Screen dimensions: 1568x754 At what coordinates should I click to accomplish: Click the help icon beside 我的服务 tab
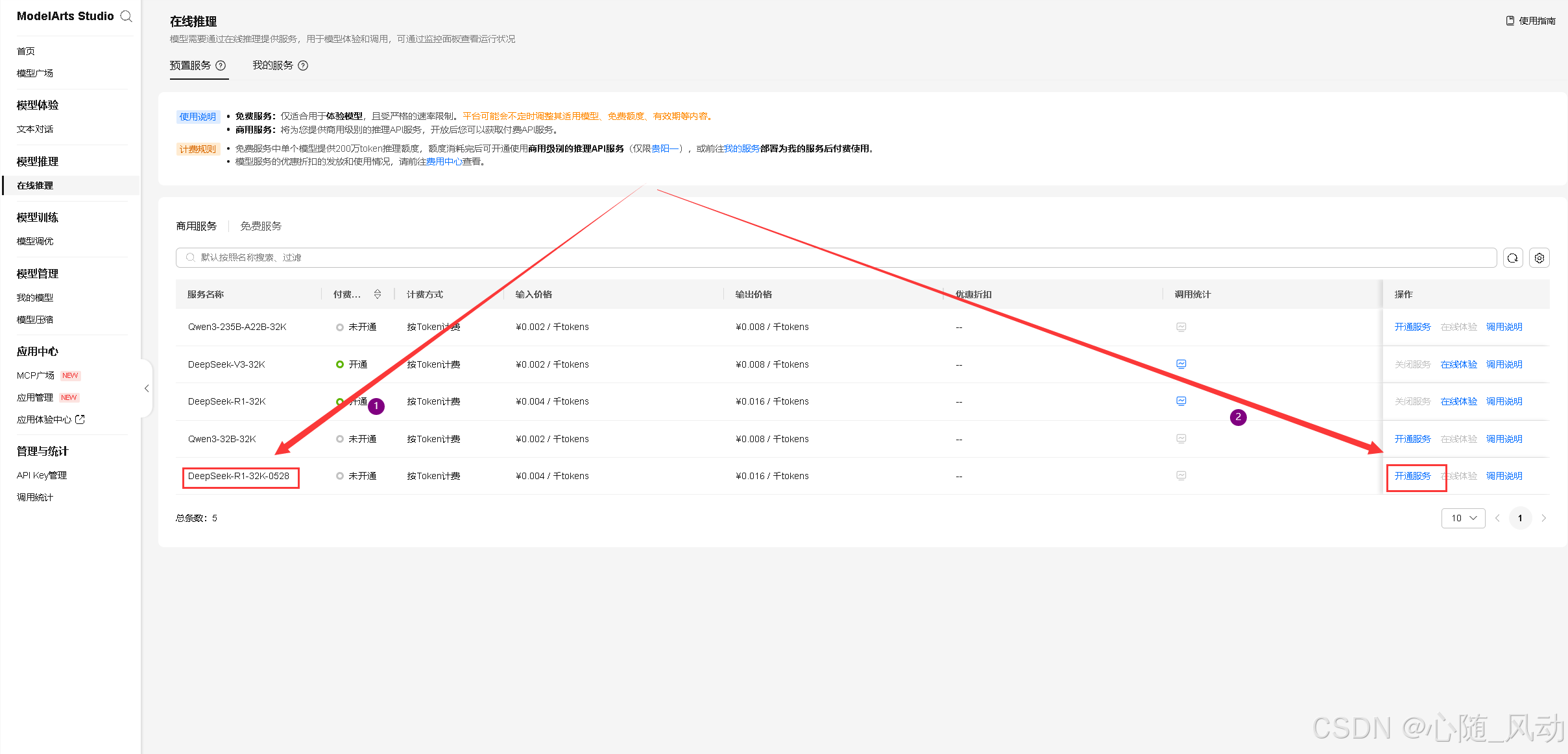[x=303, y=65]
